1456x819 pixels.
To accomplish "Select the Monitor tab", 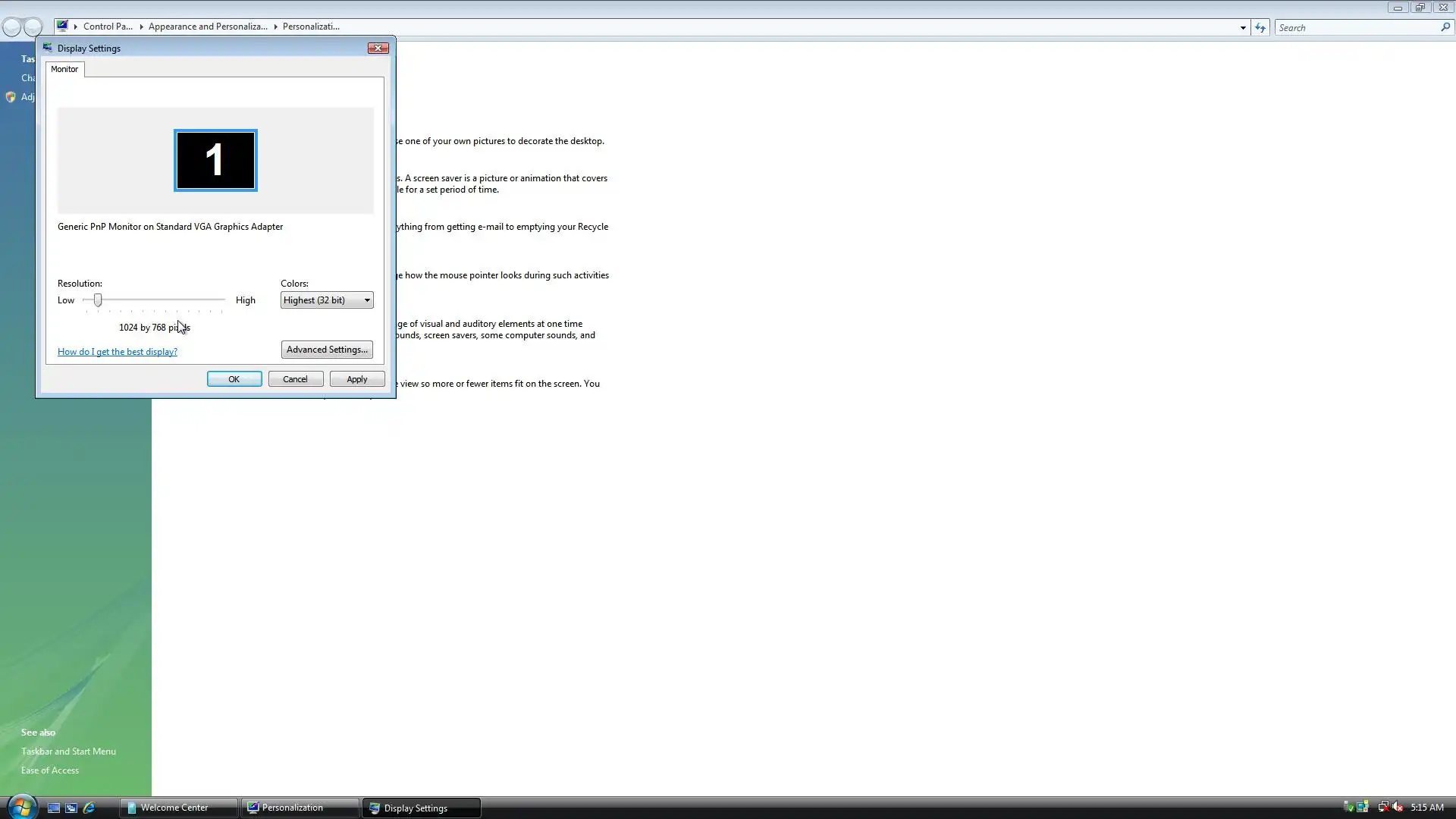I will (64, 69).
